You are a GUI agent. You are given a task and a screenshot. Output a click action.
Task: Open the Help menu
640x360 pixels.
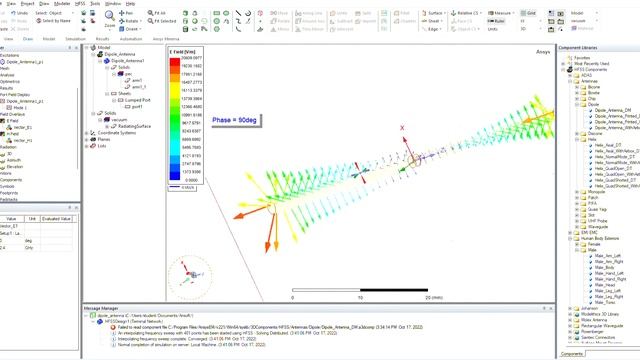click(x=130, y=4)
